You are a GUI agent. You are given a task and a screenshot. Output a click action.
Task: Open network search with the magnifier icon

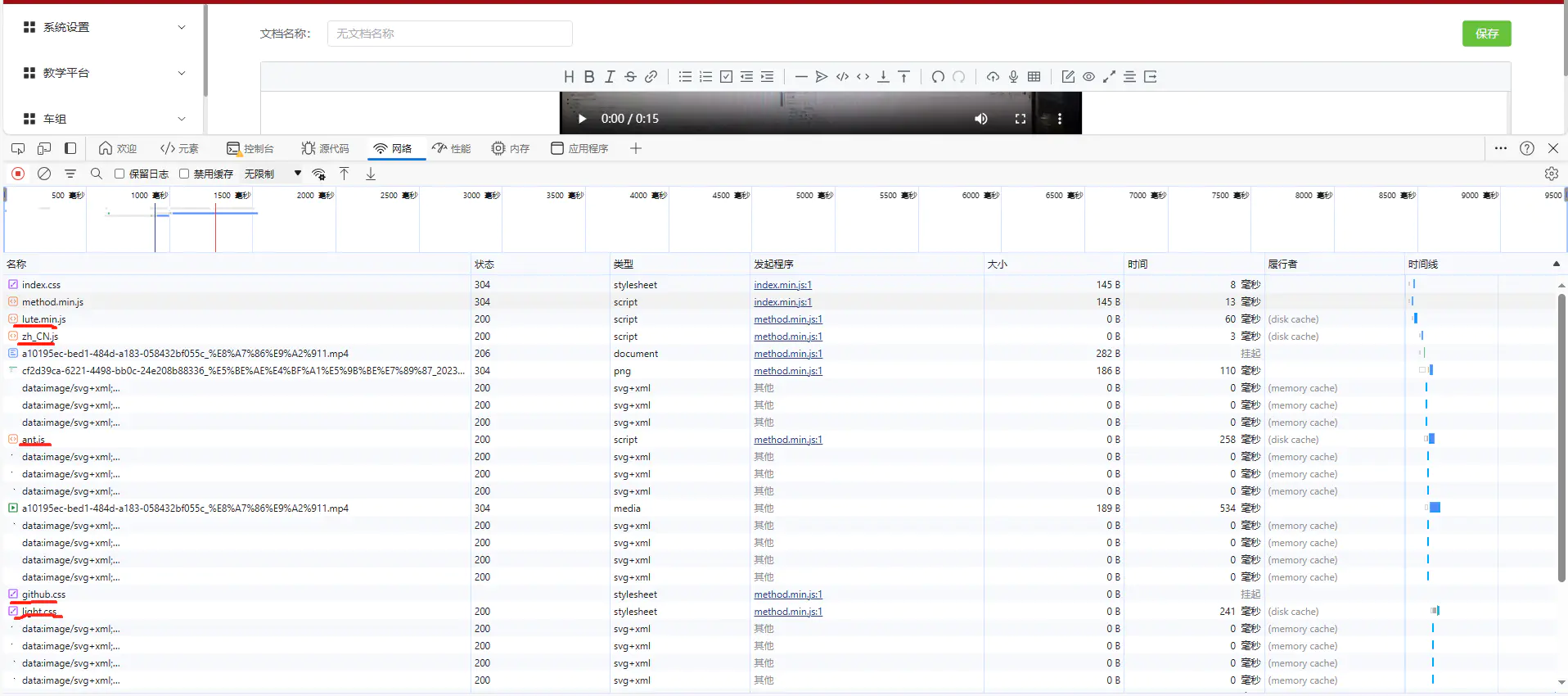tap(97, 174)
